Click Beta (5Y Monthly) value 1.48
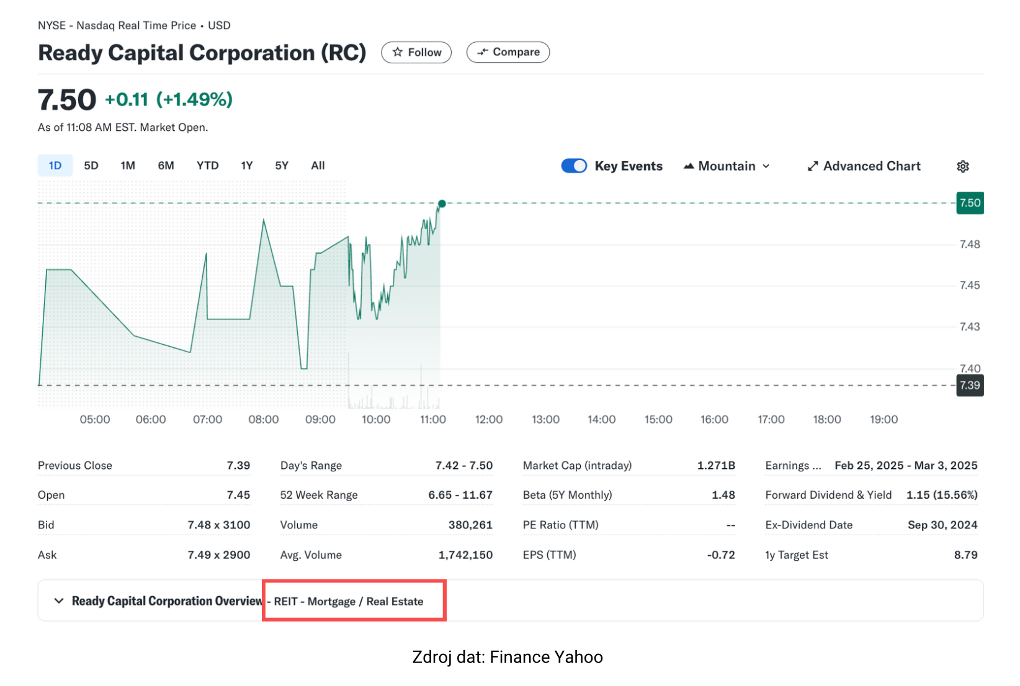 click(x=723, y=495)
